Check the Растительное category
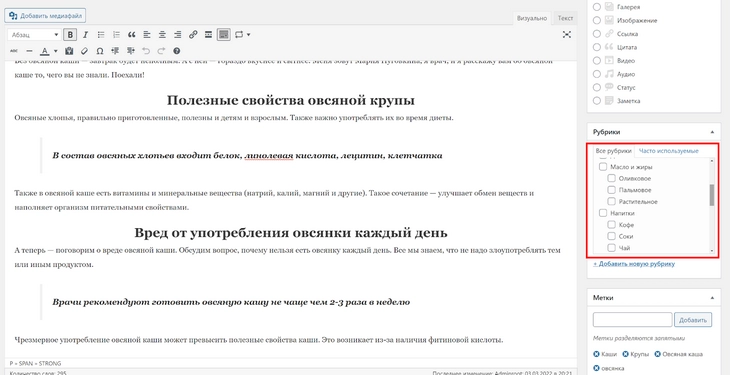730x375 pixels. [612, 202]
